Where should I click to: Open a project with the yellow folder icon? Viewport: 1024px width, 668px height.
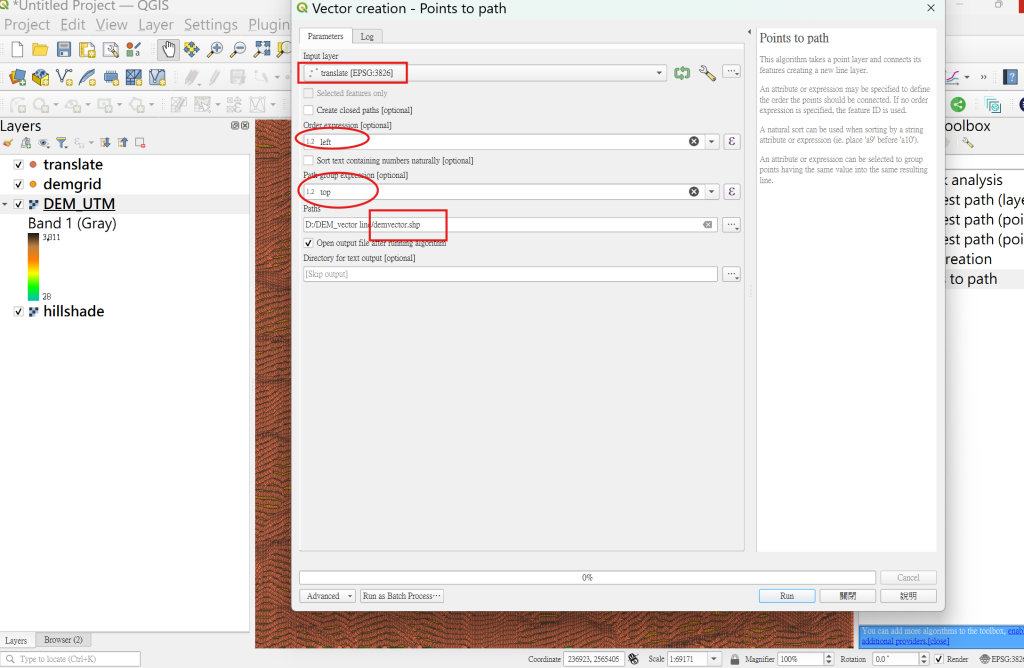click(40, 50)
